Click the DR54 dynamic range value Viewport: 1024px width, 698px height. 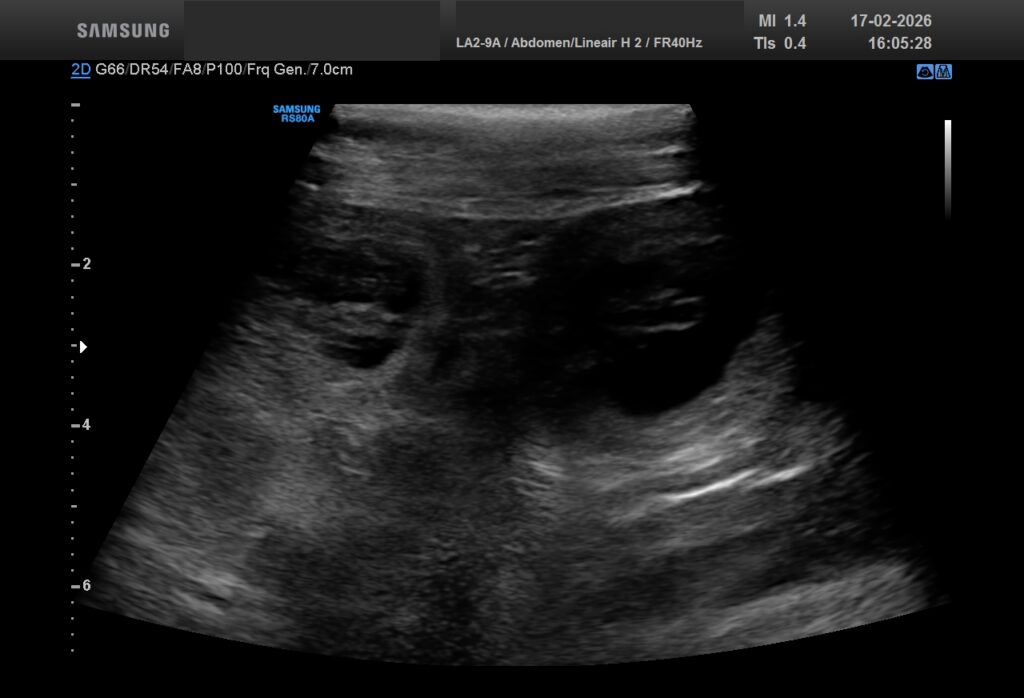point(144,70)
